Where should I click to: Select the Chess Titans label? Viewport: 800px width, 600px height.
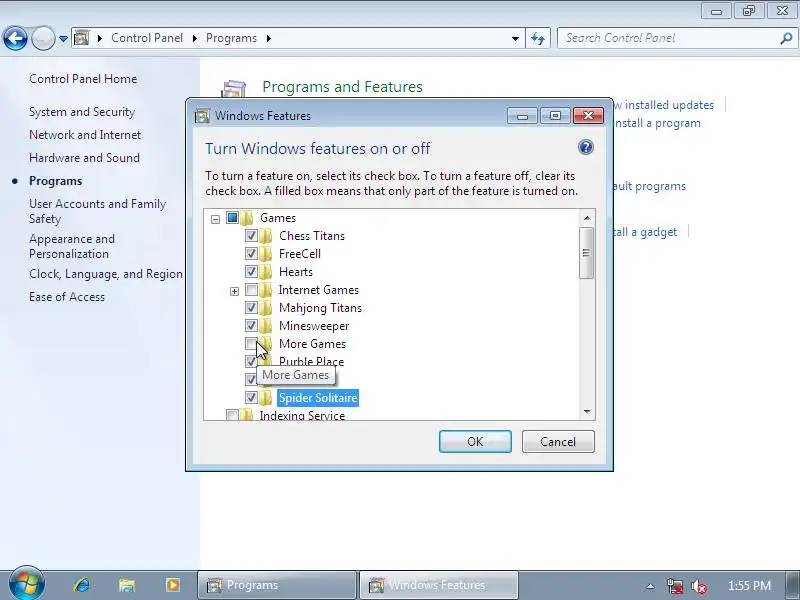pos(312,236)
